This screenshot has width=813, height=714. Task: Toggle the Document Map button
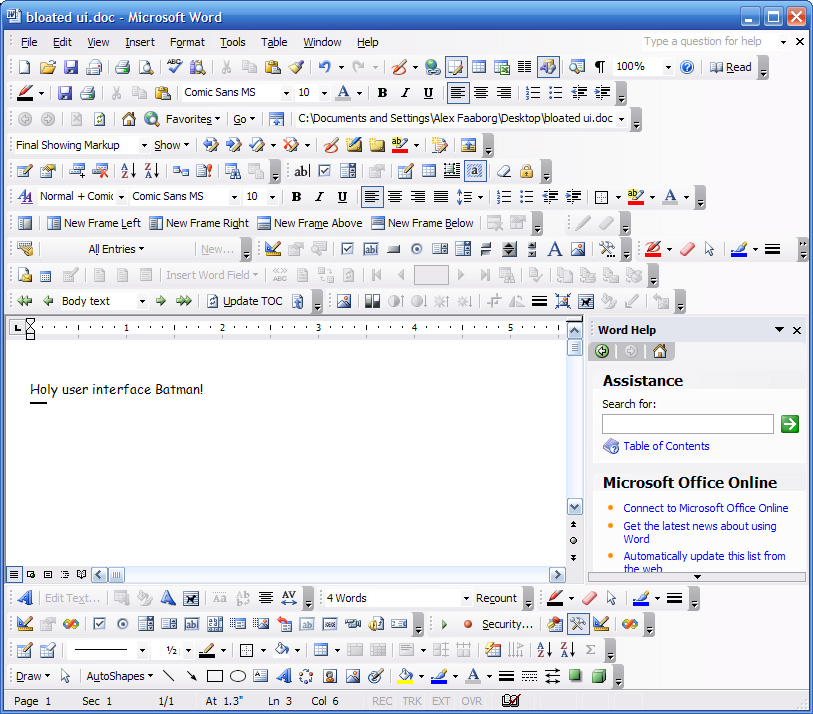coord(547,67)
